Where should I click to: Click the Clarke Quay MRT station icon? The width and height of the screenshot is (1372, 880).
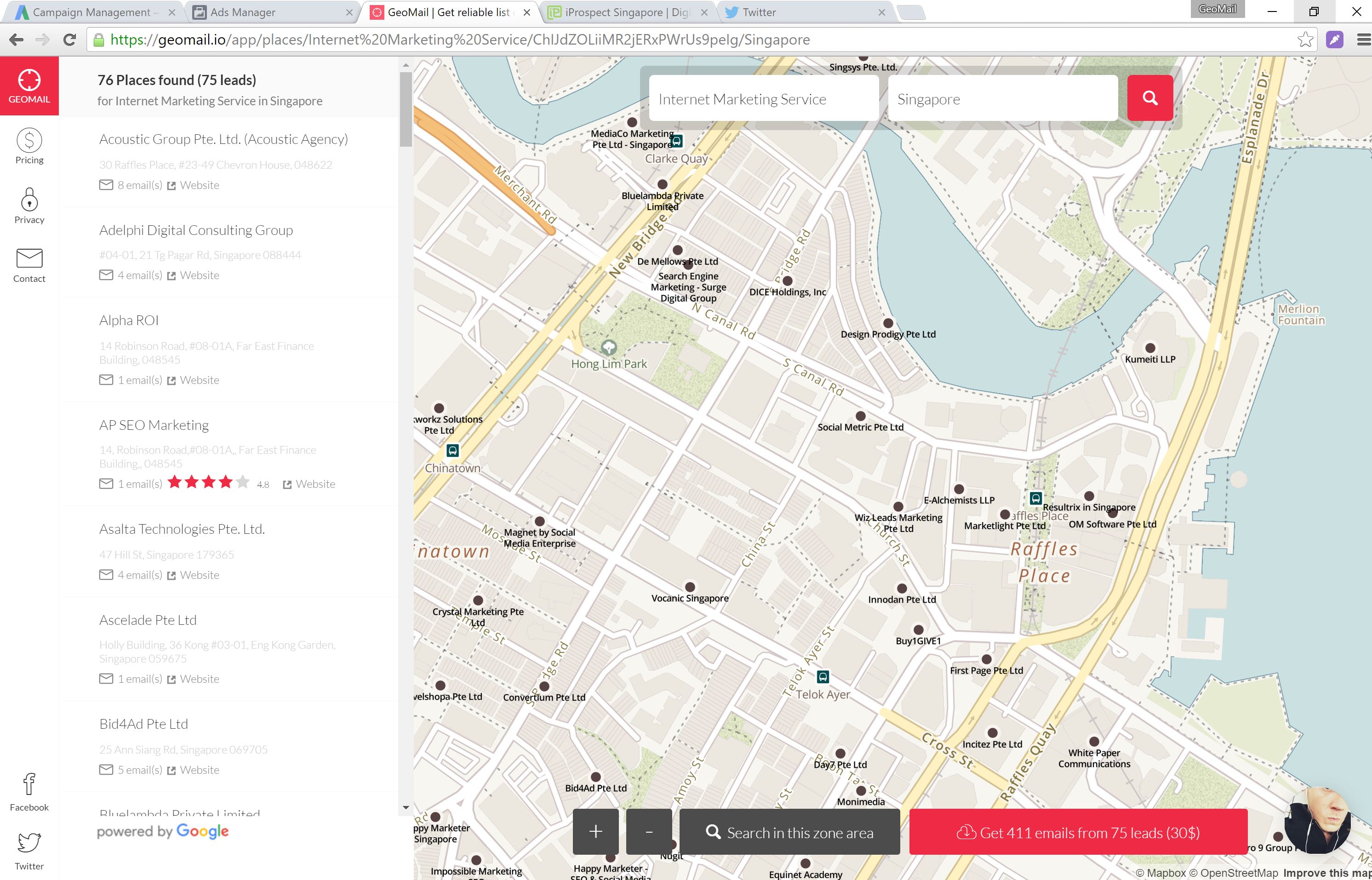click(676, 141)
